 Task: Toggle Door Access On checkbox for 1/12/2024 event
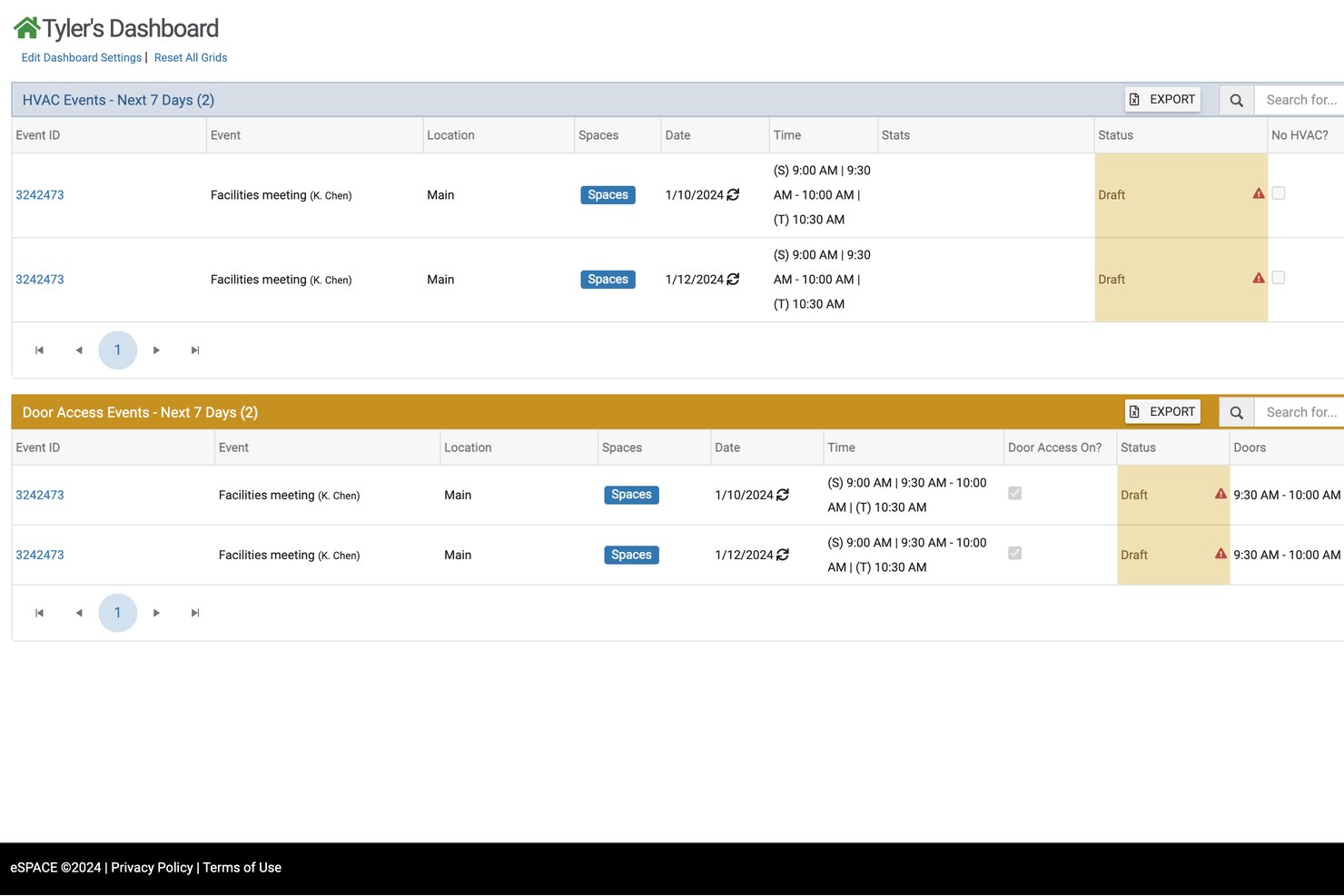click(1015, 554)
